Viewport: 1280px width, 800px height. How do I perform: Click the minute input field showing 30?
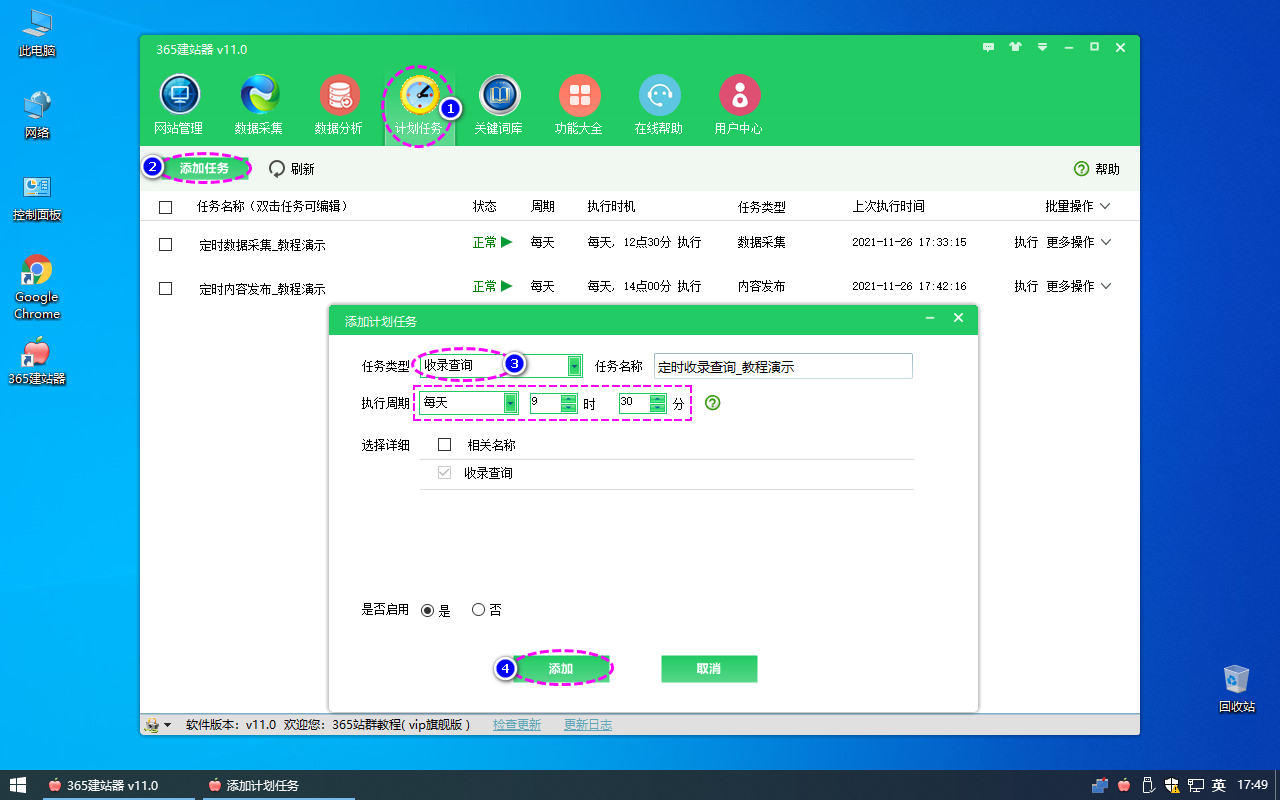click(634, 403)
